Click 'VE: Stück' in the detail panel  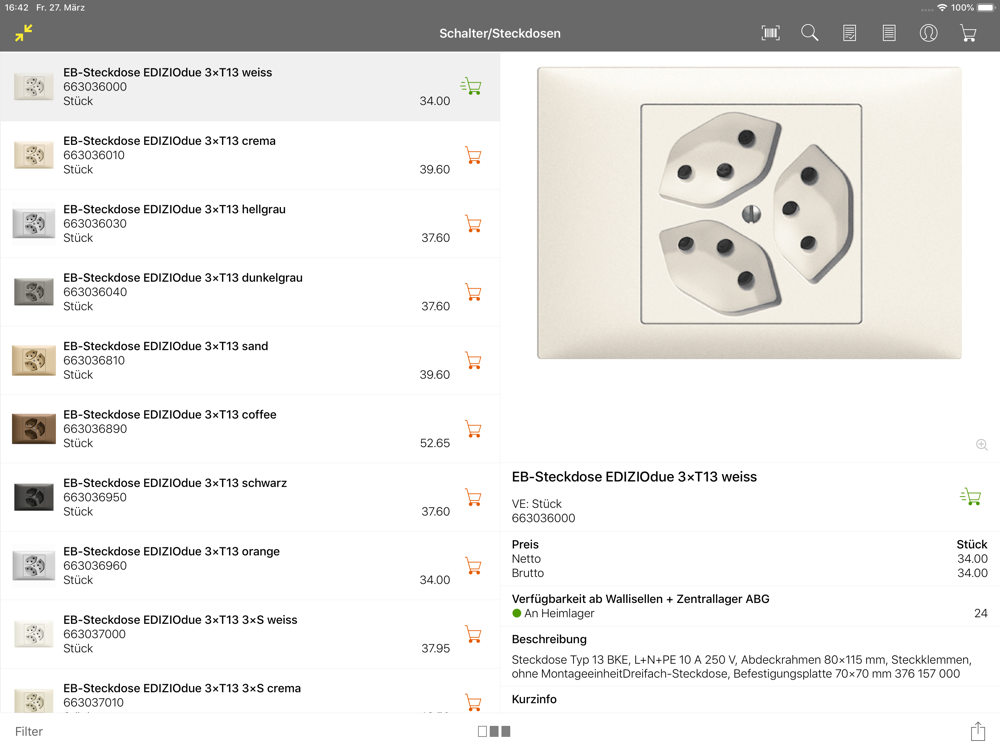click(536, 504)
